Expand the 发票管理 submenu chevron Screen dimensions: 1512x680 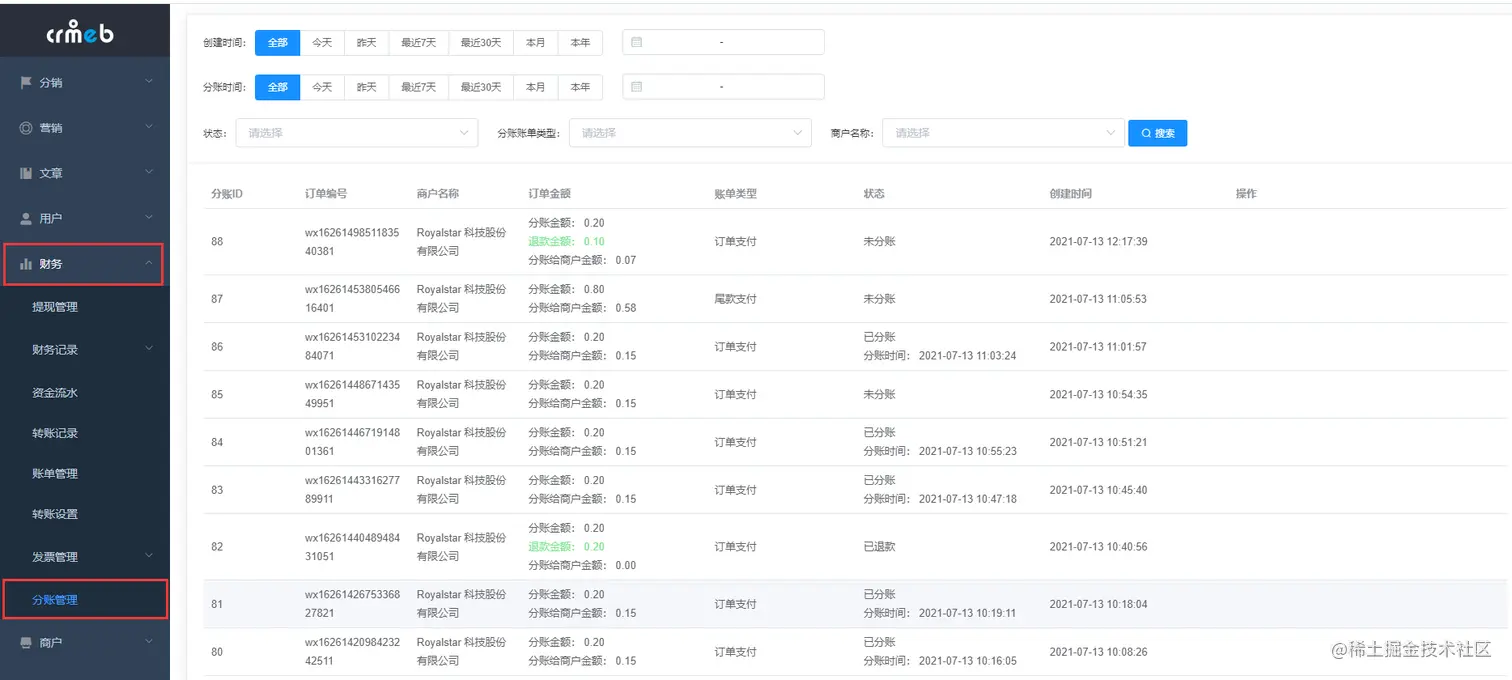pos(149,556)
